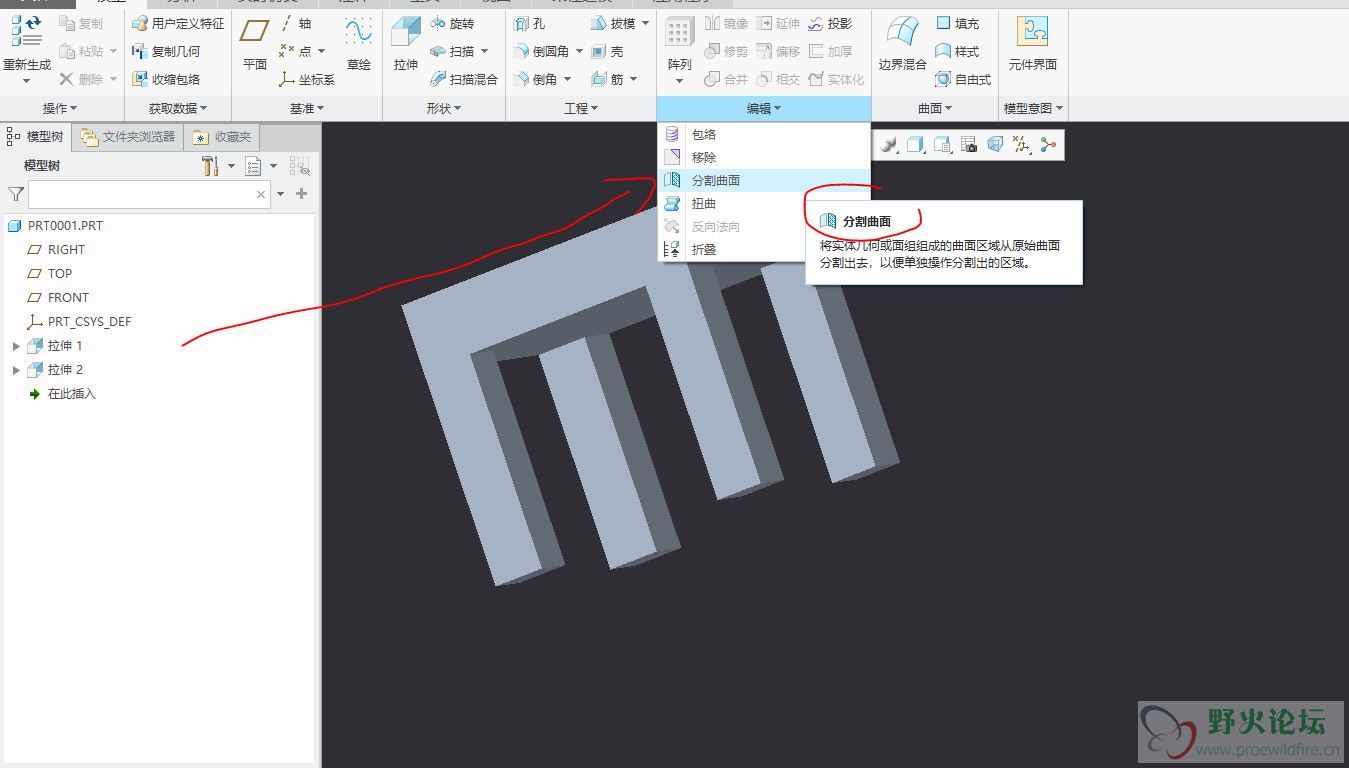Screen dimensions: 1349x768
Task: Open the 获取数据 group dropdown
Action: [x=178, y=108]
